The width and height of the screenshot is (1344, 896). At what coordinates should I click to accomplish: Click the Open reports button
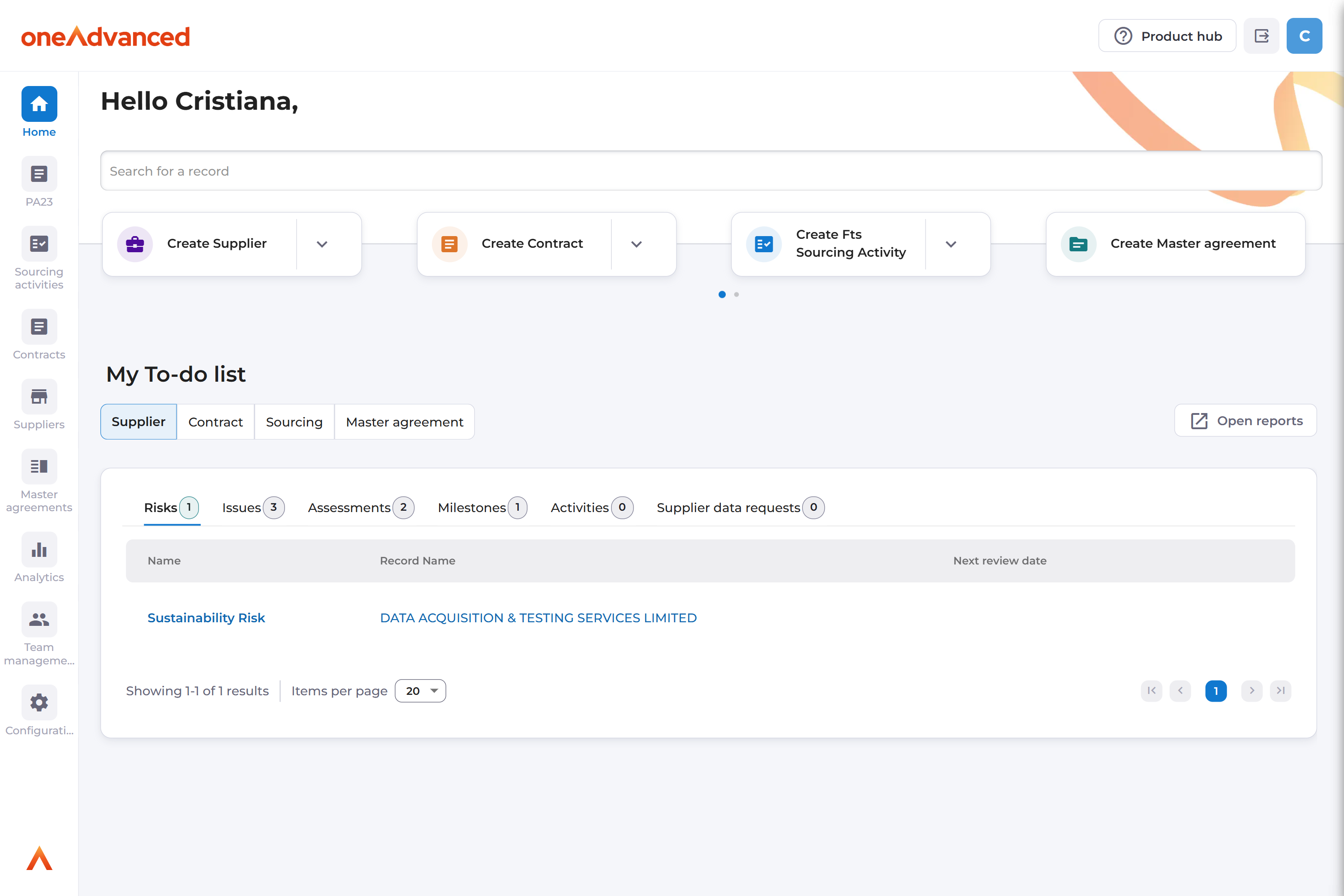pos(1245,421)
